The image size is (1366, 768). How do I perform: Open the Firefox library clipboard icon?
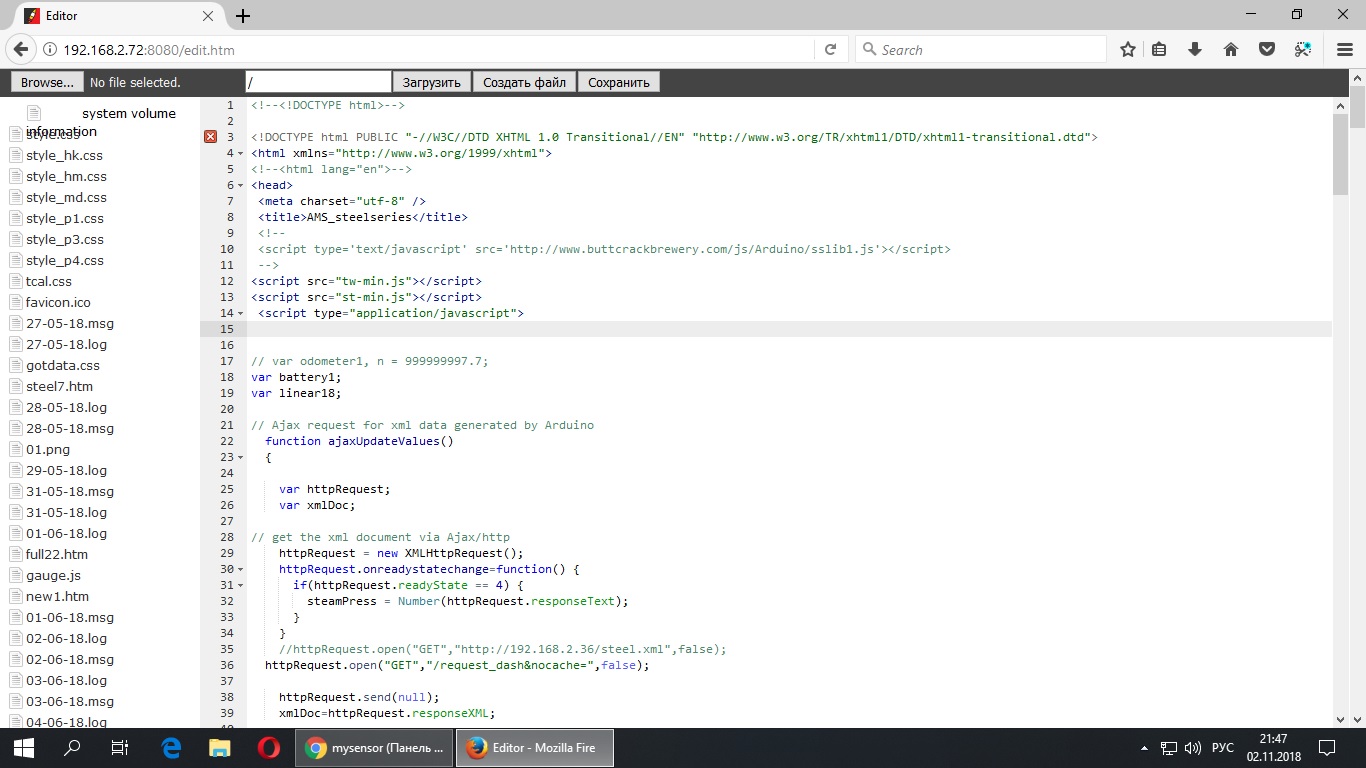1159,48
